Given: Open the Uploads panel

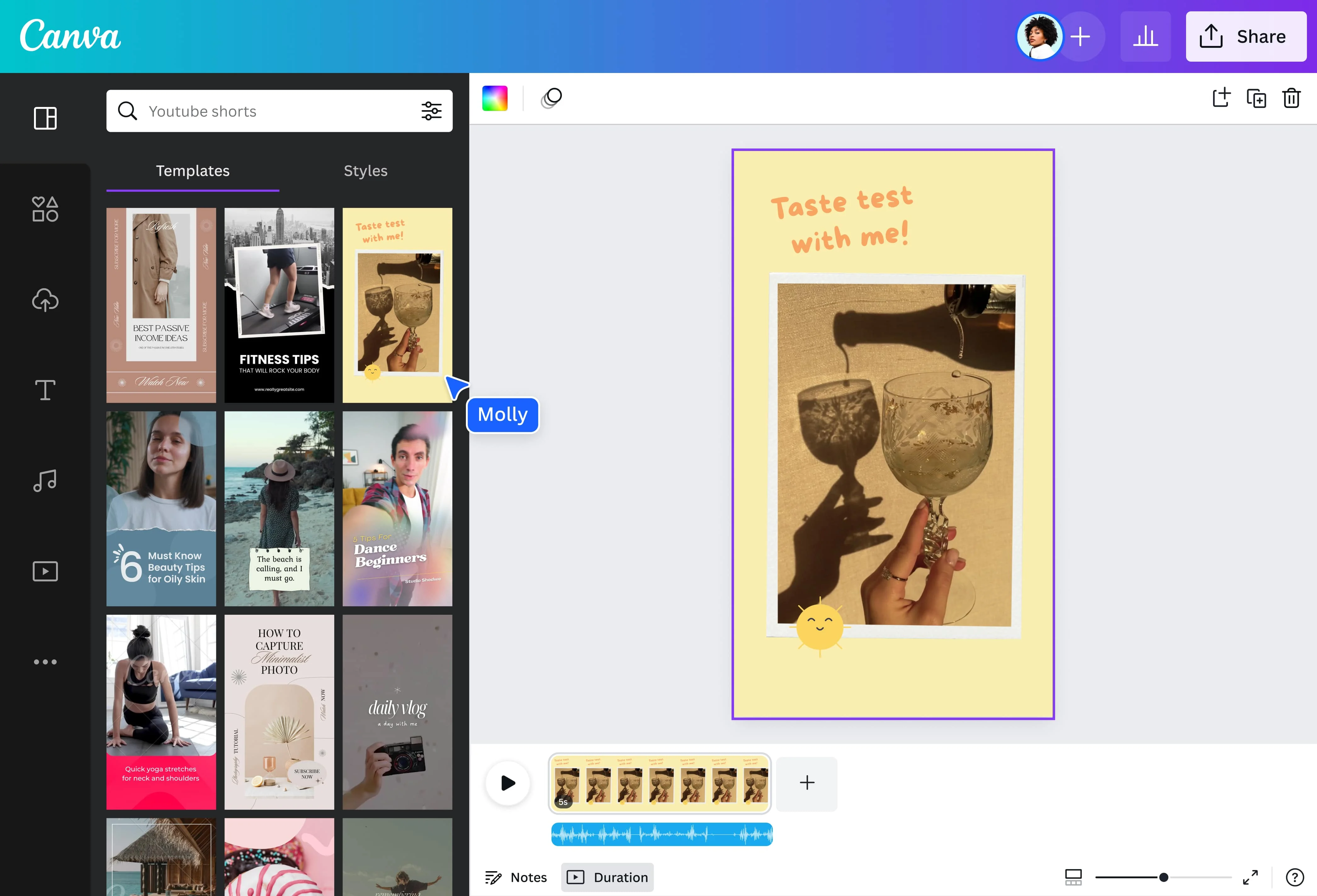Looking at the screenshot, I should coord(45,300).
